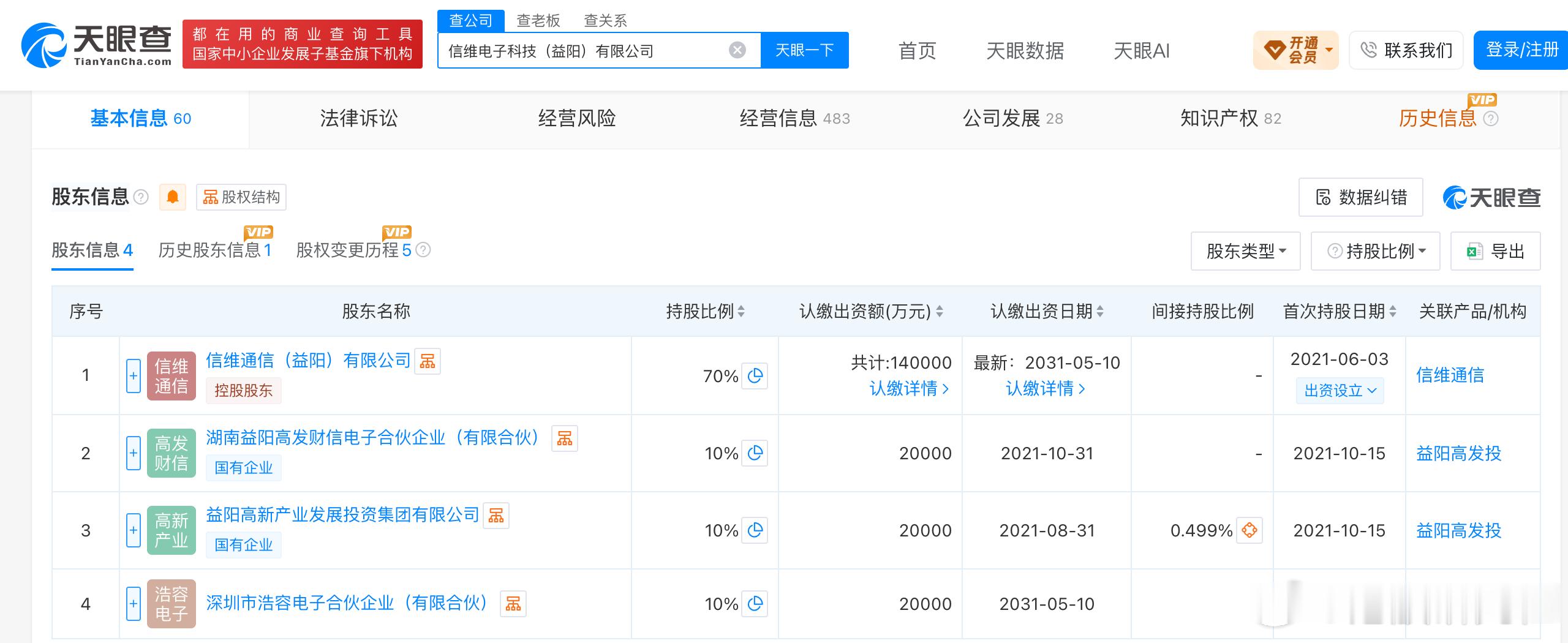This screenshot has height=643, width=1568.
Task: Open 法律诉讼 tab
Action: pyautogui.click(x=359, y=118)
